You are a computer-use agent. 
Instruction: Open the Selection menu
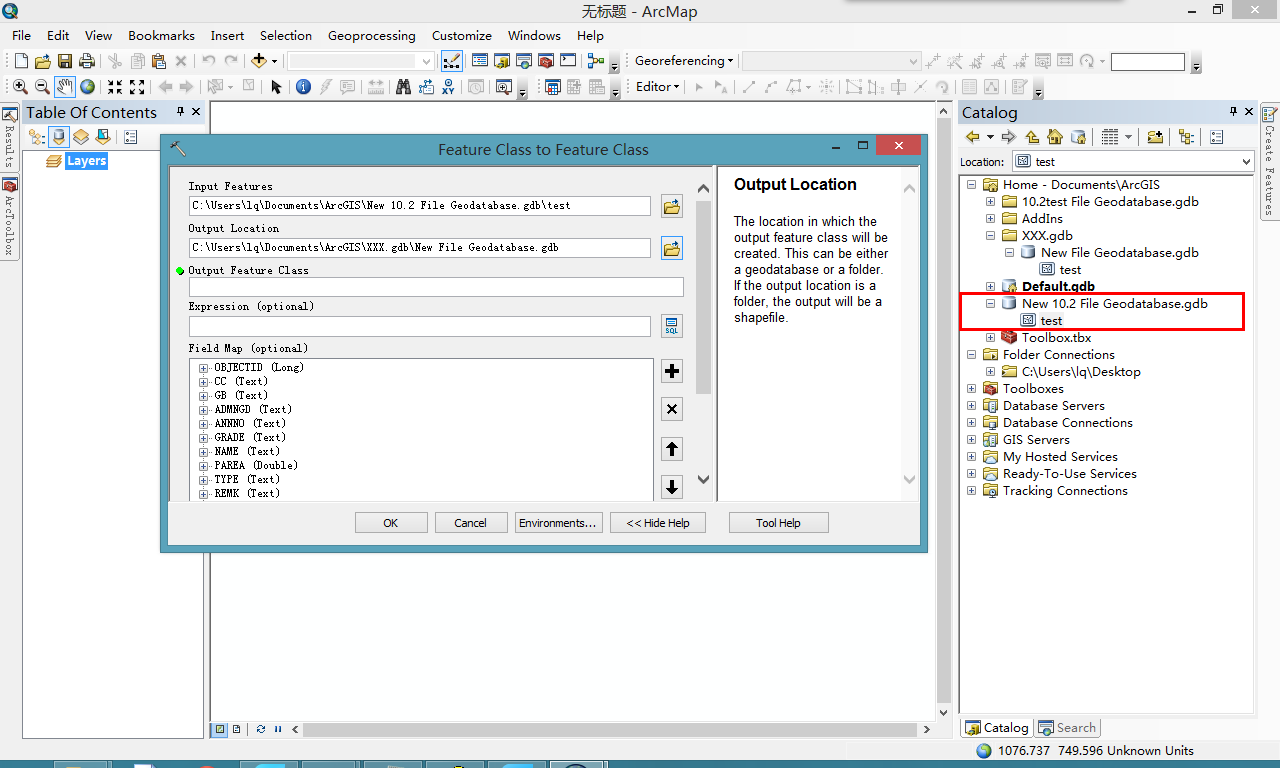(x=286, y=35)
